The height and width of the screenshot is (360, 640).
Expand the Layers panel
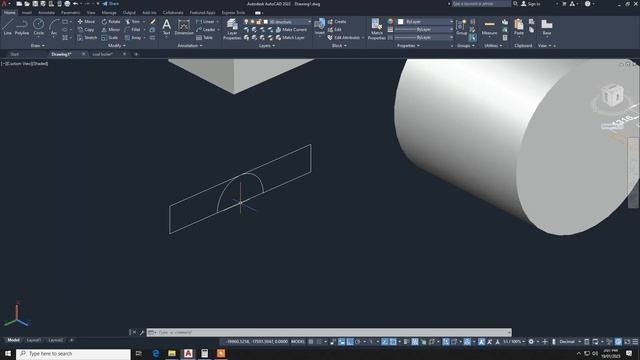267,46
